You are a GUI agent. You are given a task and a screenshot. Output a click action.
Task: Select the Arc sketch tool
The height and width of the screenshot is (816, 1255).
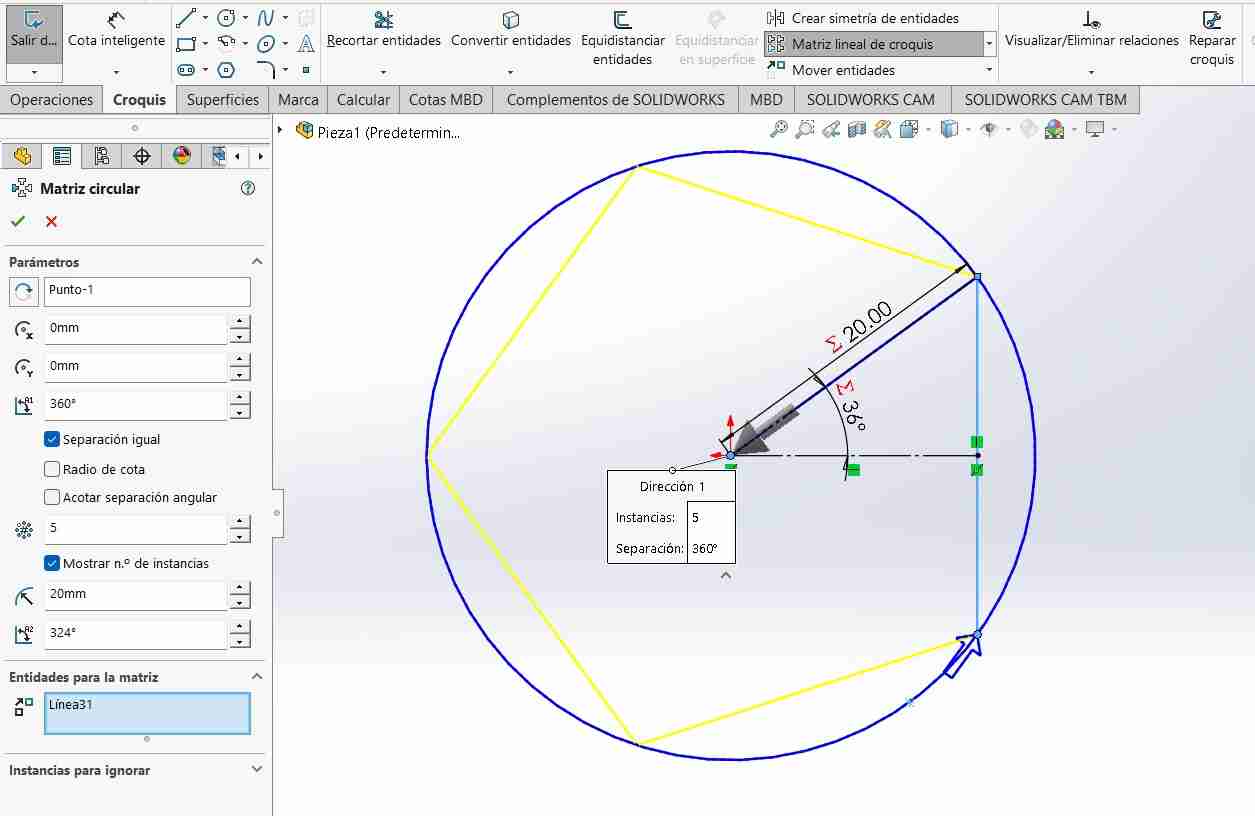(226, 44)
